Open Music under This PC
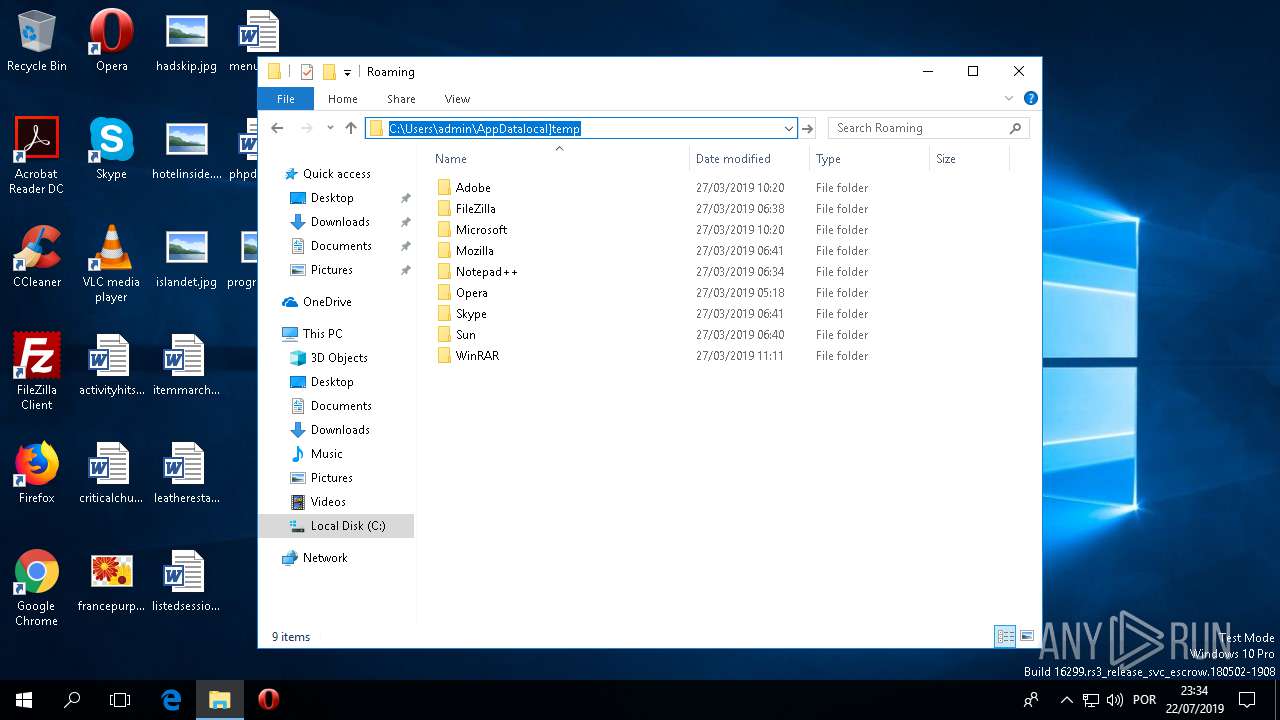The height and width of the screenshot is (720, 1280). coord(316,454)
